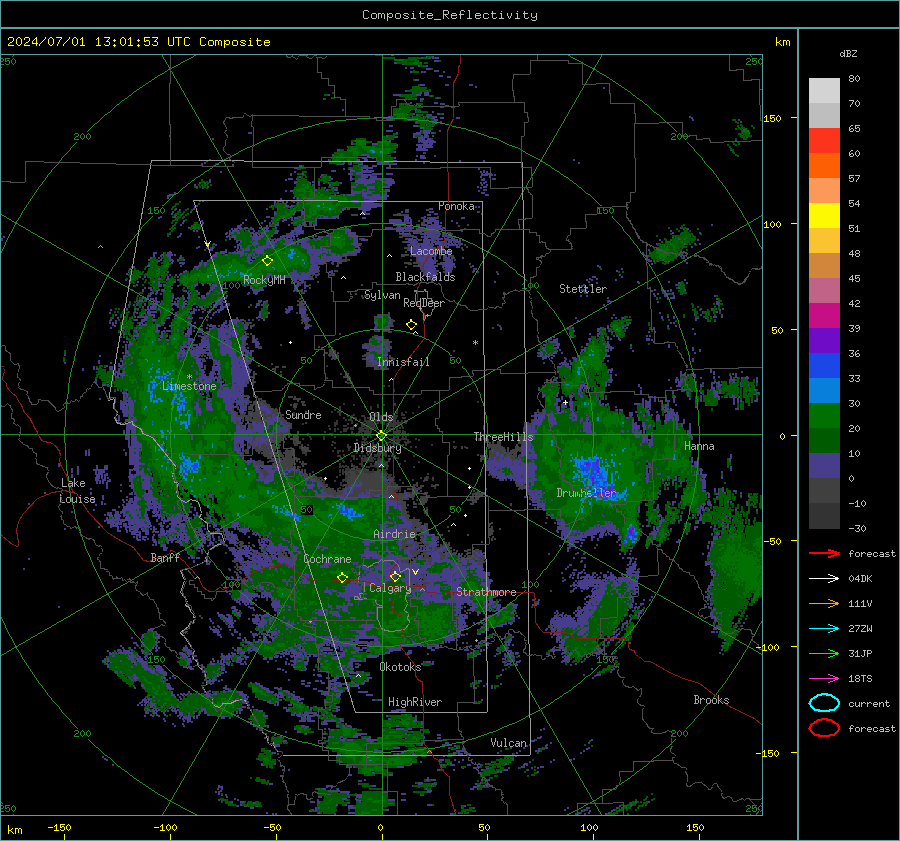This screenshot has width=900, height=841.
Task: Click the Didsbury town label
Action: [378, 448]
